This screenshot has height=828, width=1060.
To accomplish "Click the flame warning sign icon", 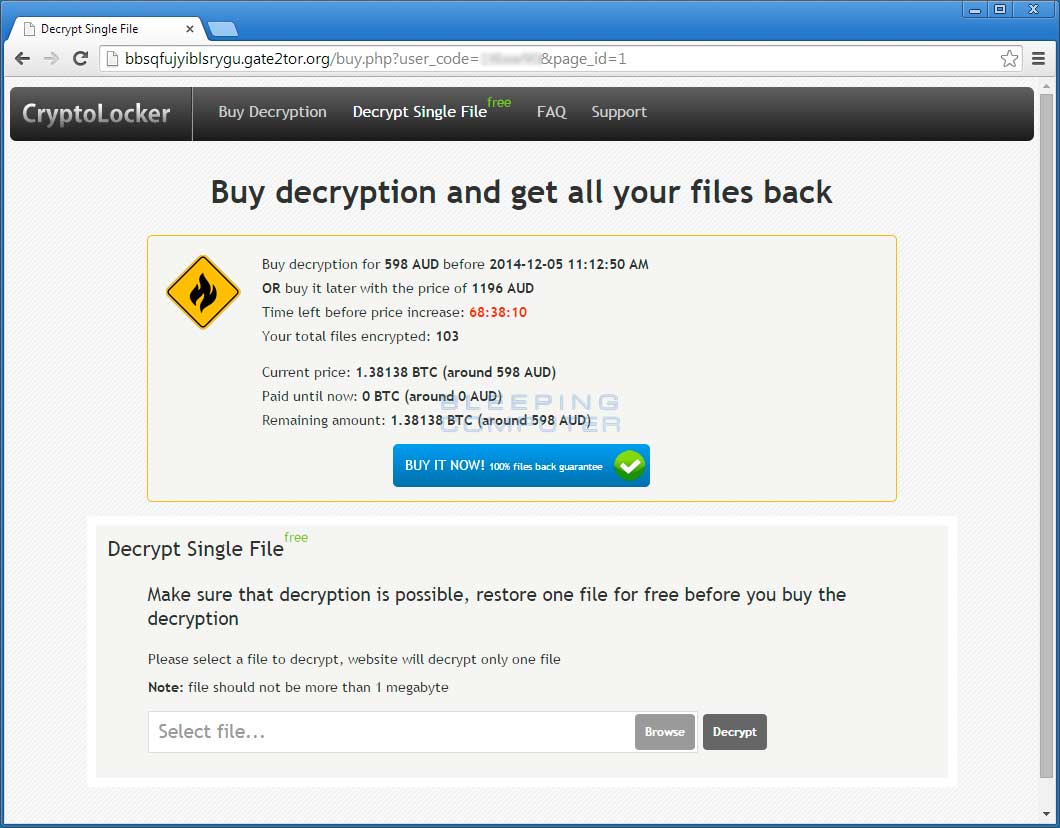I will 203,292.
